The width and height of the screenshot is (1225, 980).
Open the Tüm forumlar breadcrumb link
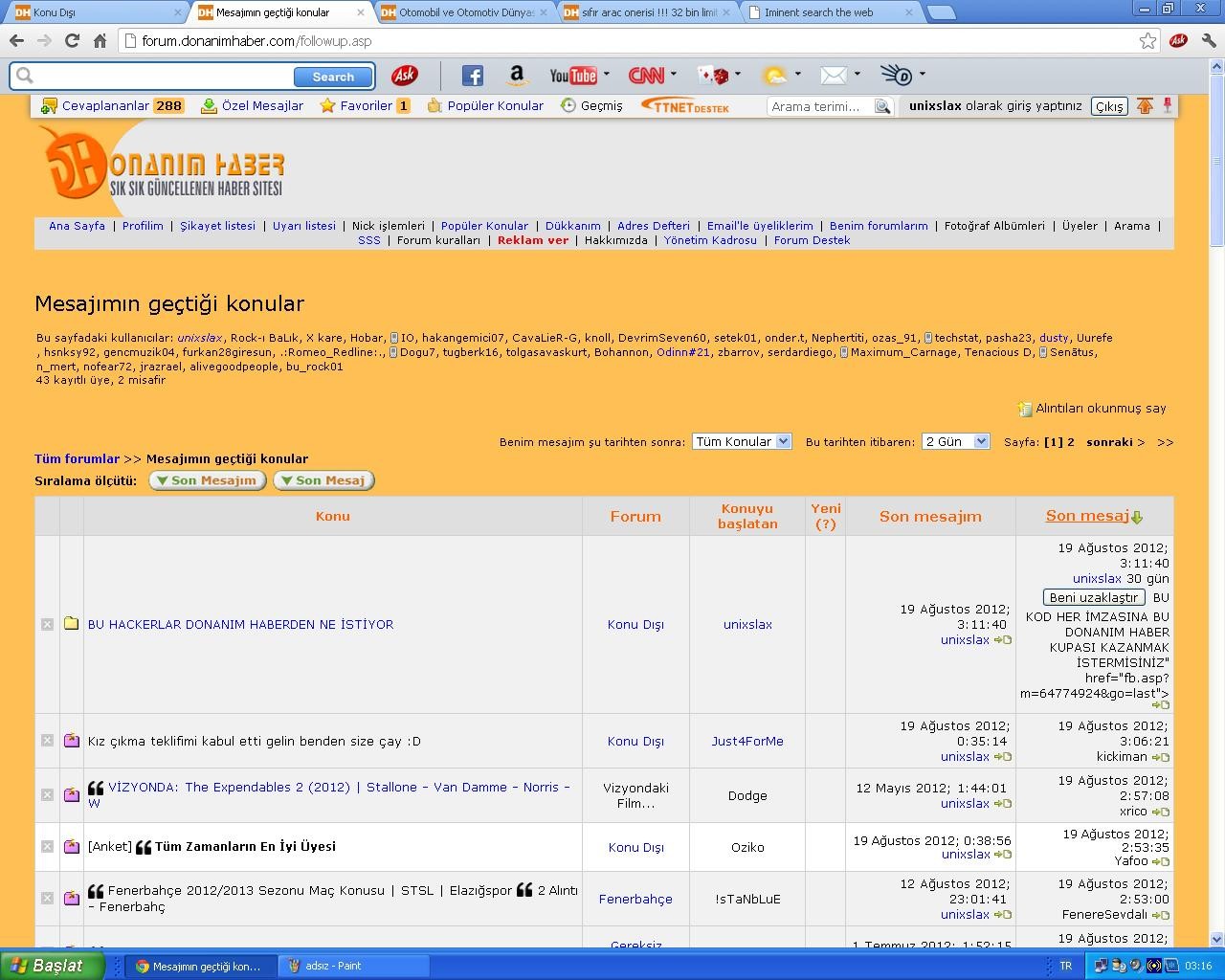coord(78,458)
